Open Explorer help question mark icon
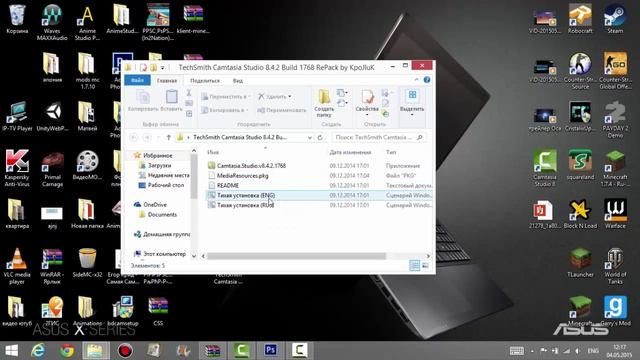 (x=427, y=80)
